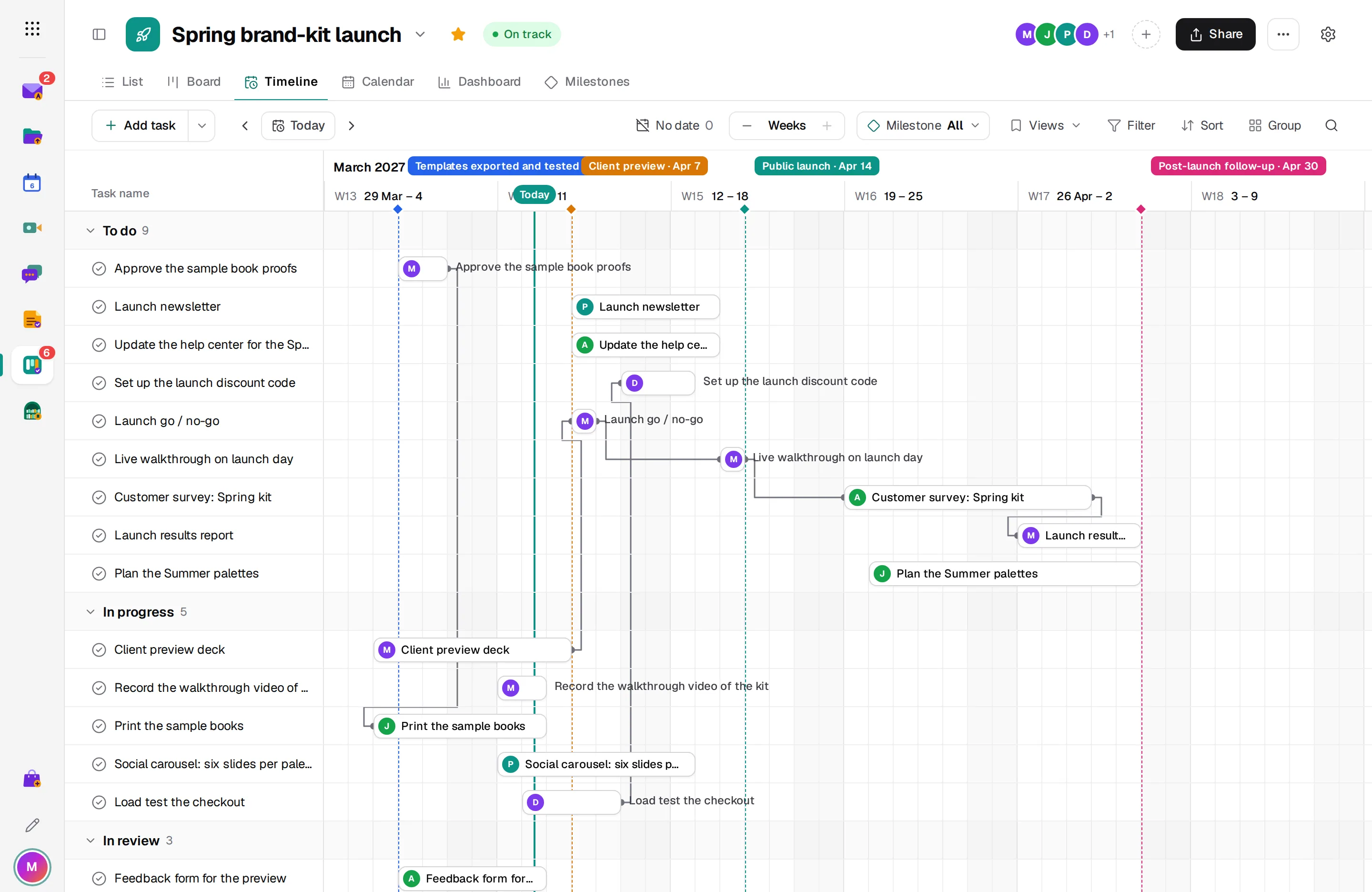Open the chat app in sidebar
Viewport: 1372px width, 892px height.
(32, 274)
